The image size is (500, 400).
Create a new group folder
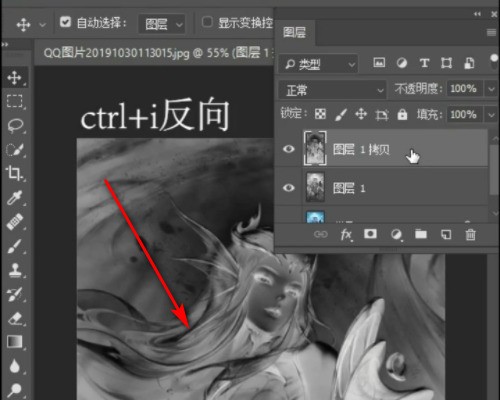point(421,234)
